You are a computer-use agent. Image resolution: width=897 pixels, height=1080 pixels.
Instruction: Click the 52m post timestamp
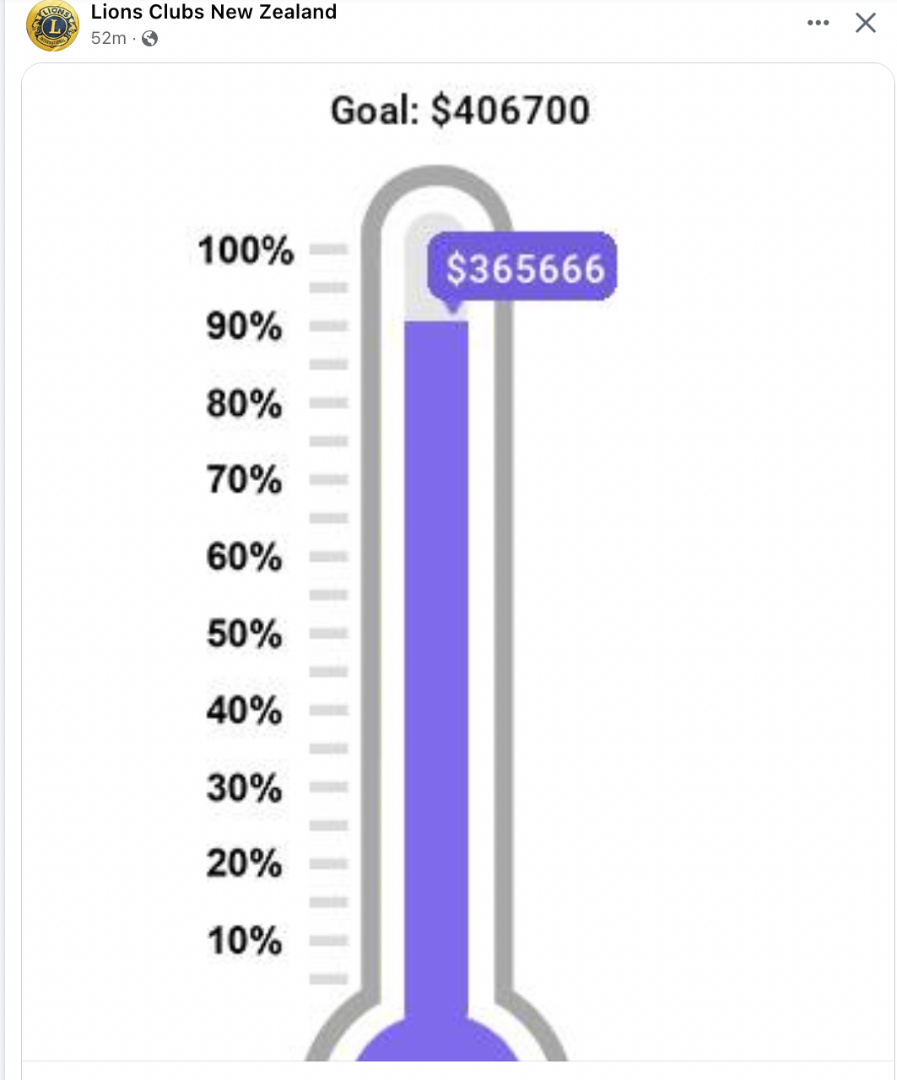[108, 38]
